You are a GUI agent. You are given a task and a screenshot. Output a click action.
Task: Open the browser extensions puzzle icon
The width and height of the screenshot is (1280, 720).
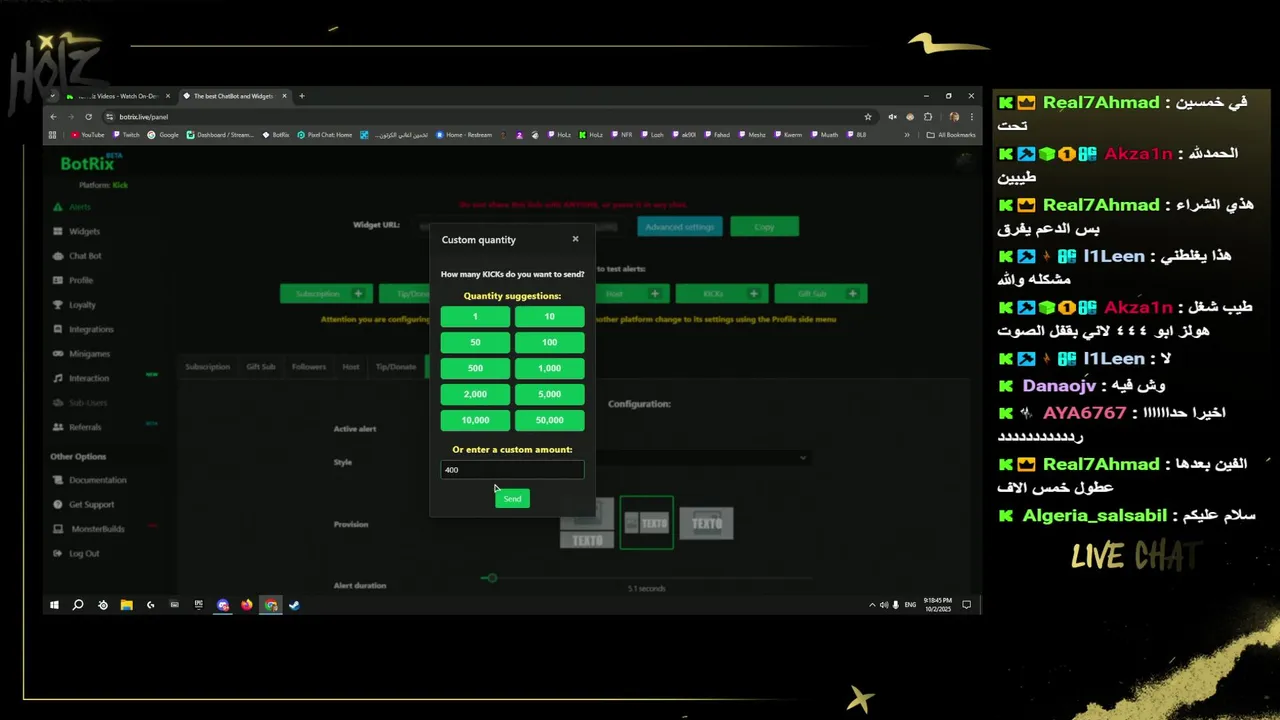coord(928,117)
